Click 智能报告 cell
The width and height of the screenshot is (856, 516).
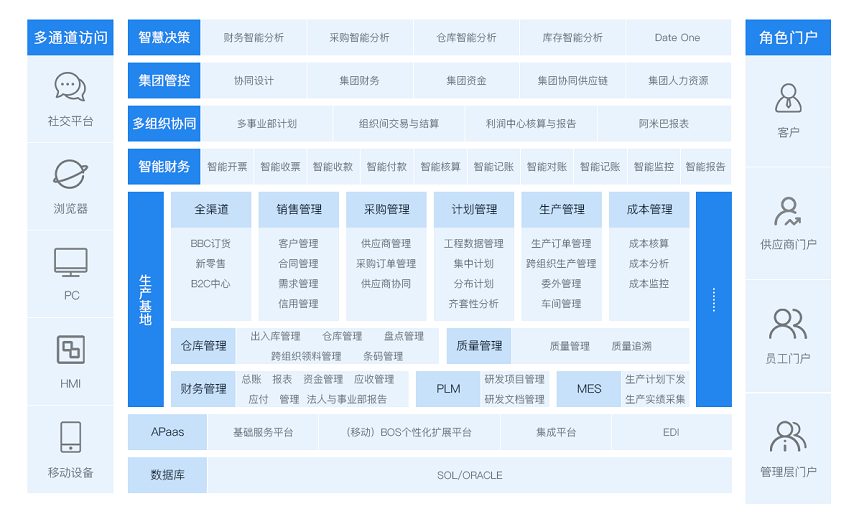pos(705,167)
